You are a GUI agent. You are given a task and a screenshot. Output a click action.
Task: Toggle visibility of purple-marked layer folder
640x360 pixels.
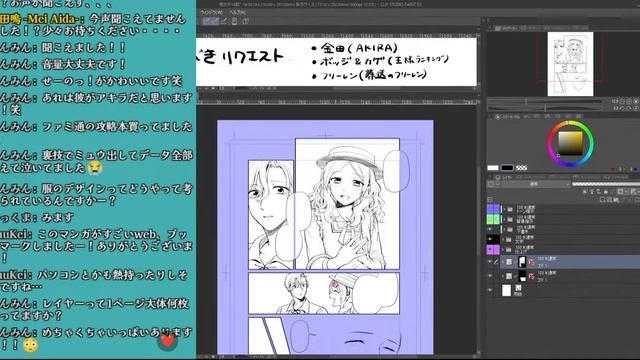tap(490, 249)
